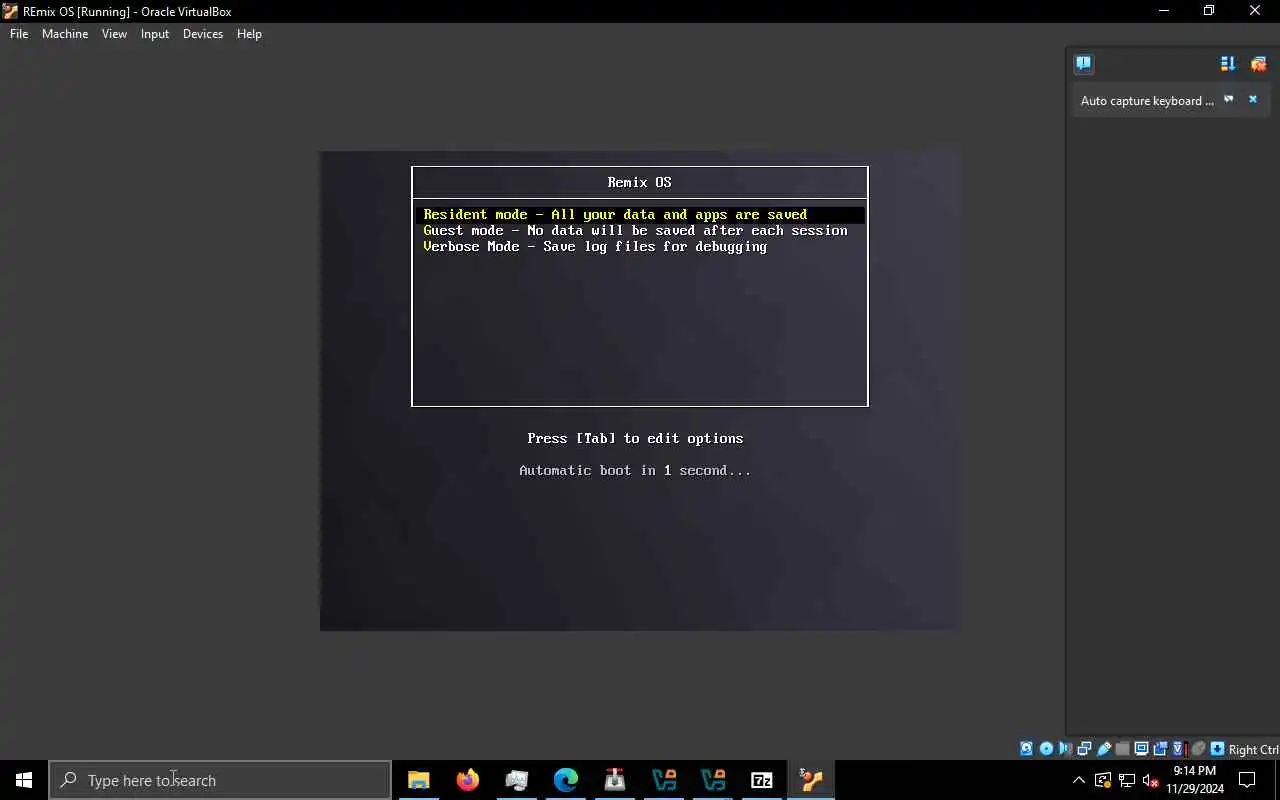Click the taskbar clock showing 9:14 PM

point(1195,780)
